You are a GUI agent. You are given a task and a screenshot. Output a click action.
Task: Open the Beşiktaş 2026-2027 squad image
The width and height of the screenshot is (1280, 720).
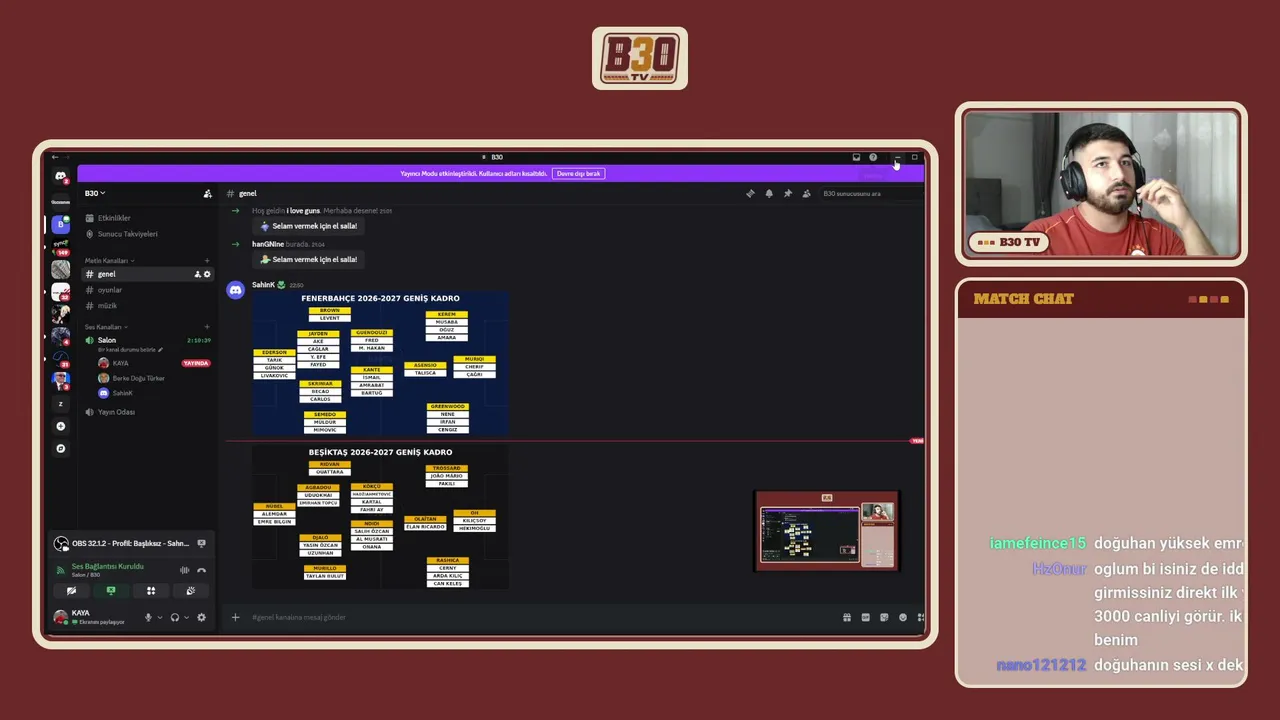click(x=380, y=517)
